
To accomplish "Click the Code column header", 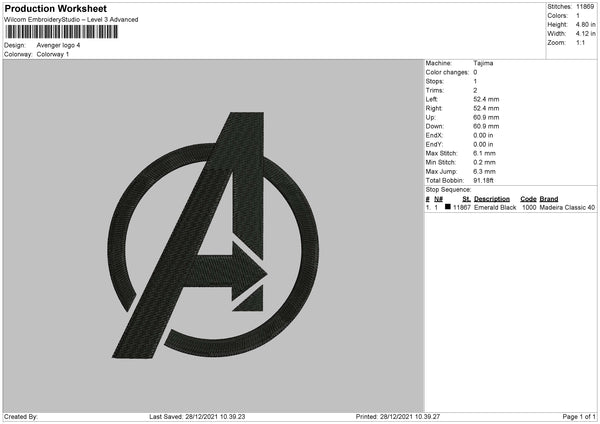I will click(528, 199).
